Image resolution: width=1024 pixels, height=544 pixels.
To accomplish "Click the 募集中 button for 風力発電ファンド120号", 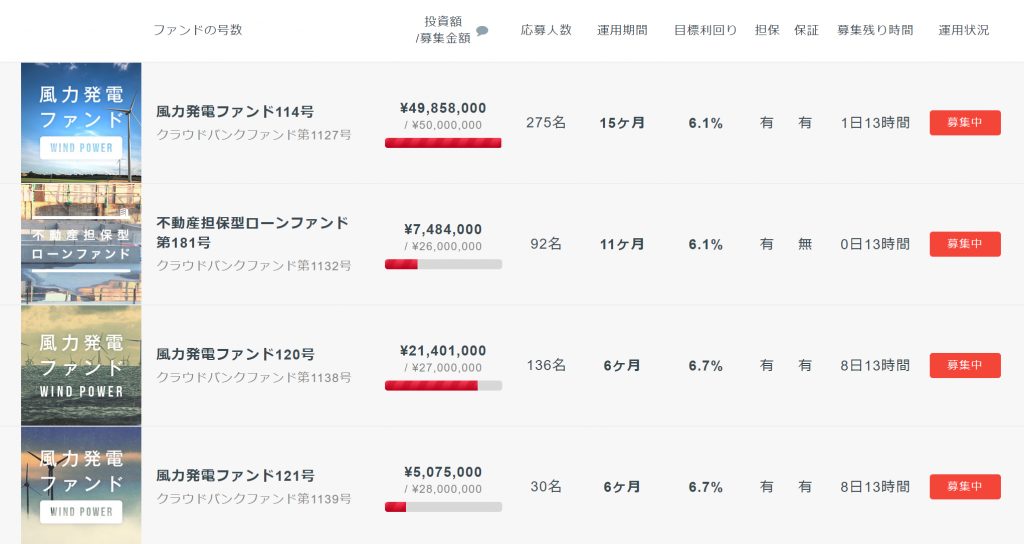I will pos(965,366).
